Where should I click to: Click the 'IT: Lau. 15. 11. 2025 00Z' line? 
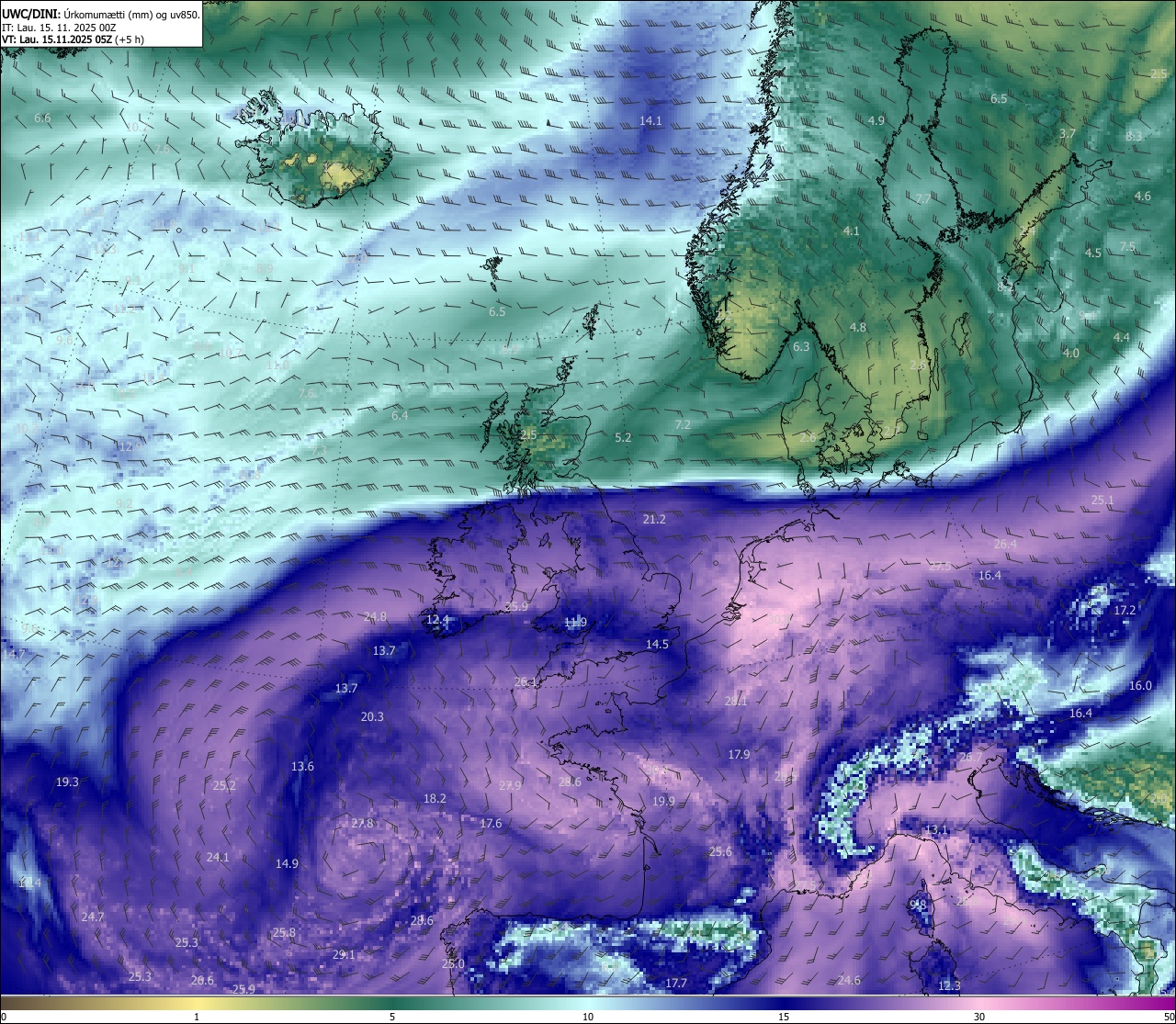(59, 27)
